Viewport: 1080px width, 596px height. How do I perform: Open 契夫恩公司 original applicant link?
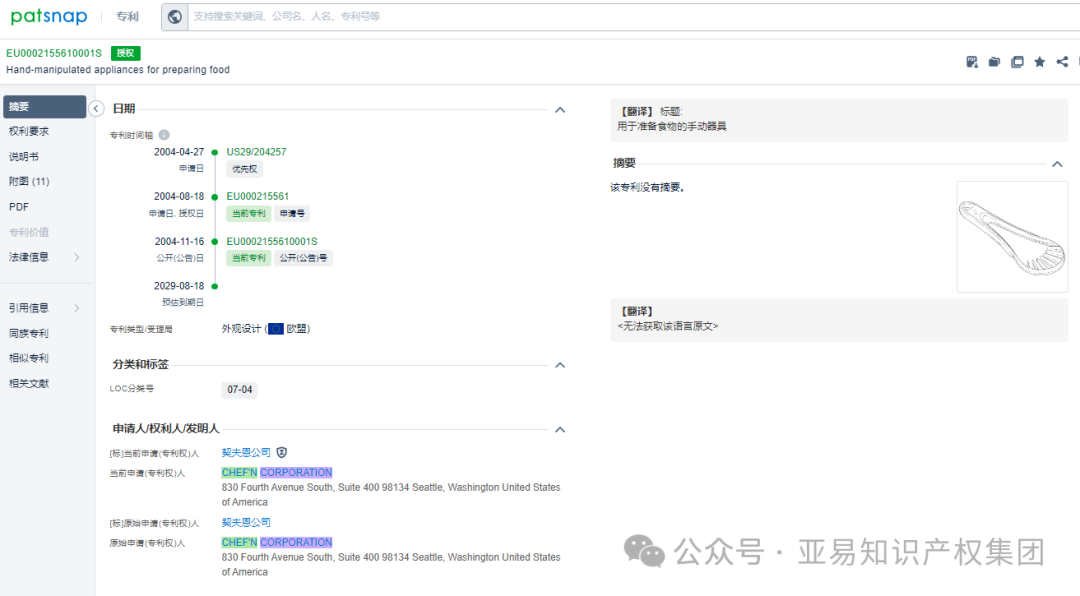click(x=246, y=522)
